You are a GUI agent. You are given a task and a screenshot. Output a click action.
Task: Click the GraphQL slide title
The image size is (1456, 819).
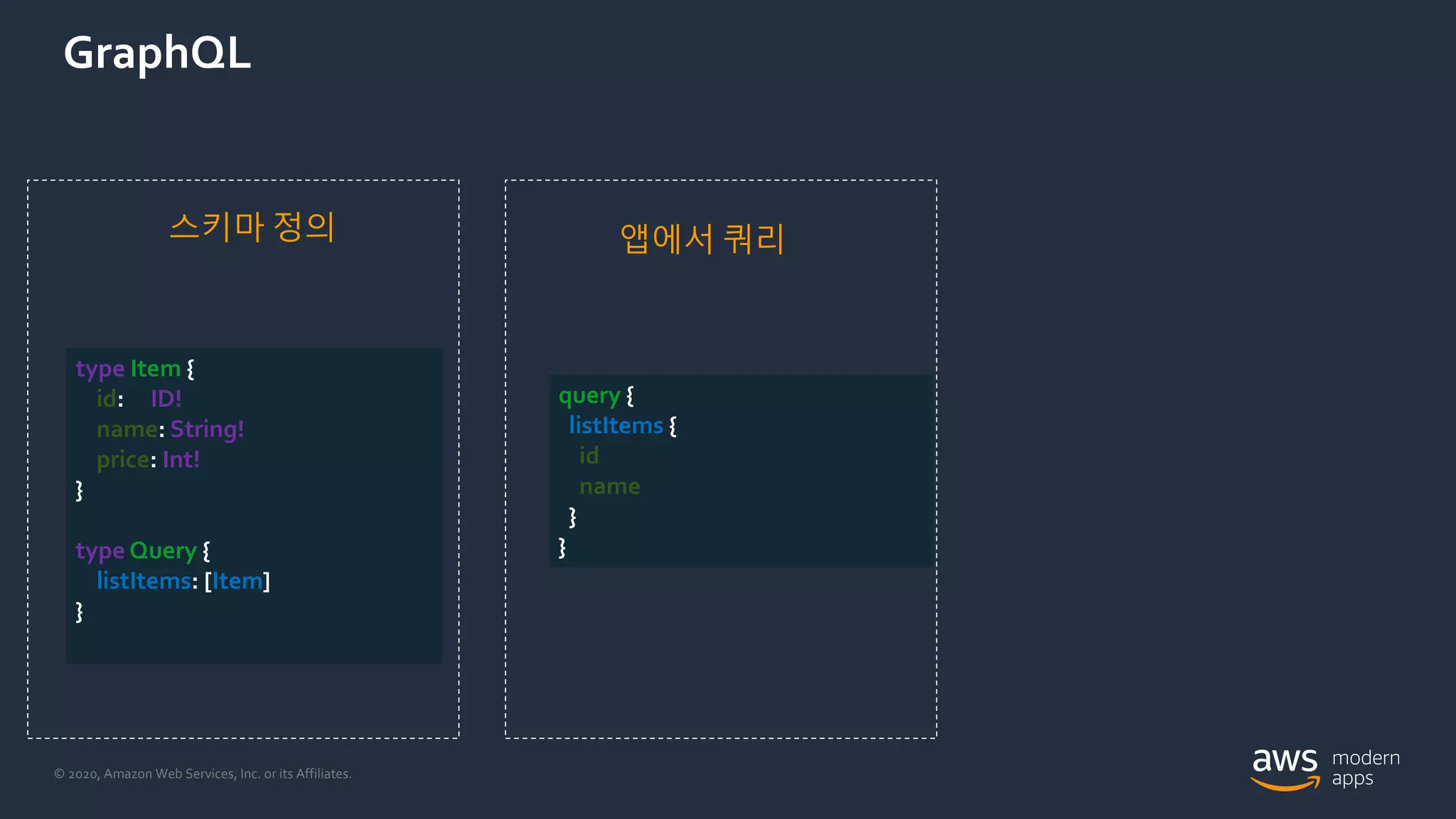pyautogui.click(x=157, y=54)
